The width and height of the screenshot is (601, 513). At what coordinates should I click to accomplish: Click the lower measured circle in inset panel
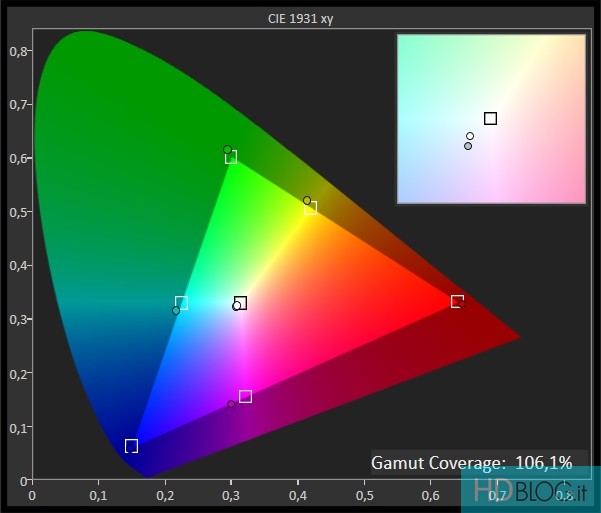[468, 146]
